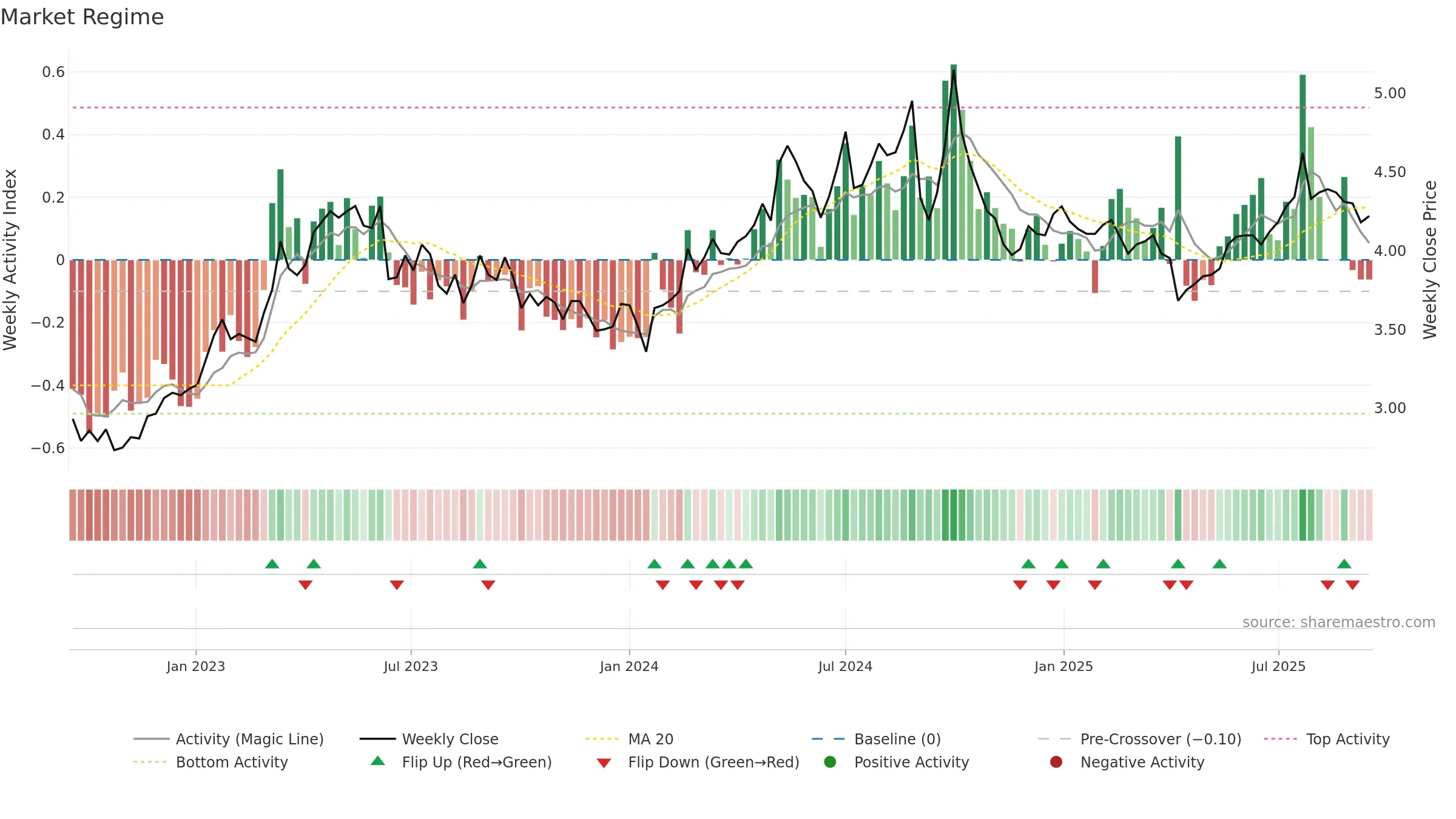Click the Jan 2023 axis label

click(x=196, y=666)
